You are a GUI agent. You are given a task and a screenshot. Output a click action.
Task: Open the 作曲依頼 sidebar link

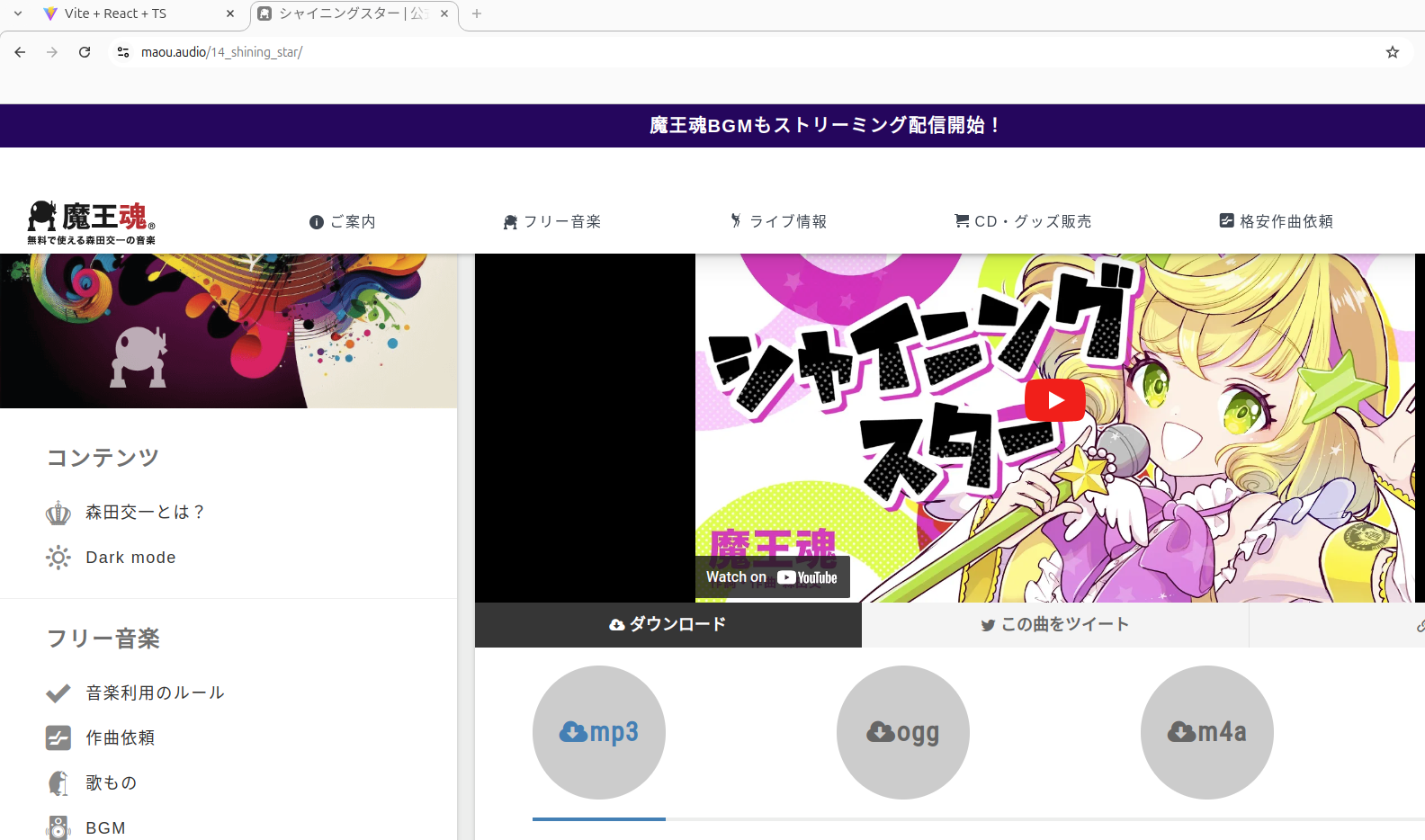click(121, 737)
